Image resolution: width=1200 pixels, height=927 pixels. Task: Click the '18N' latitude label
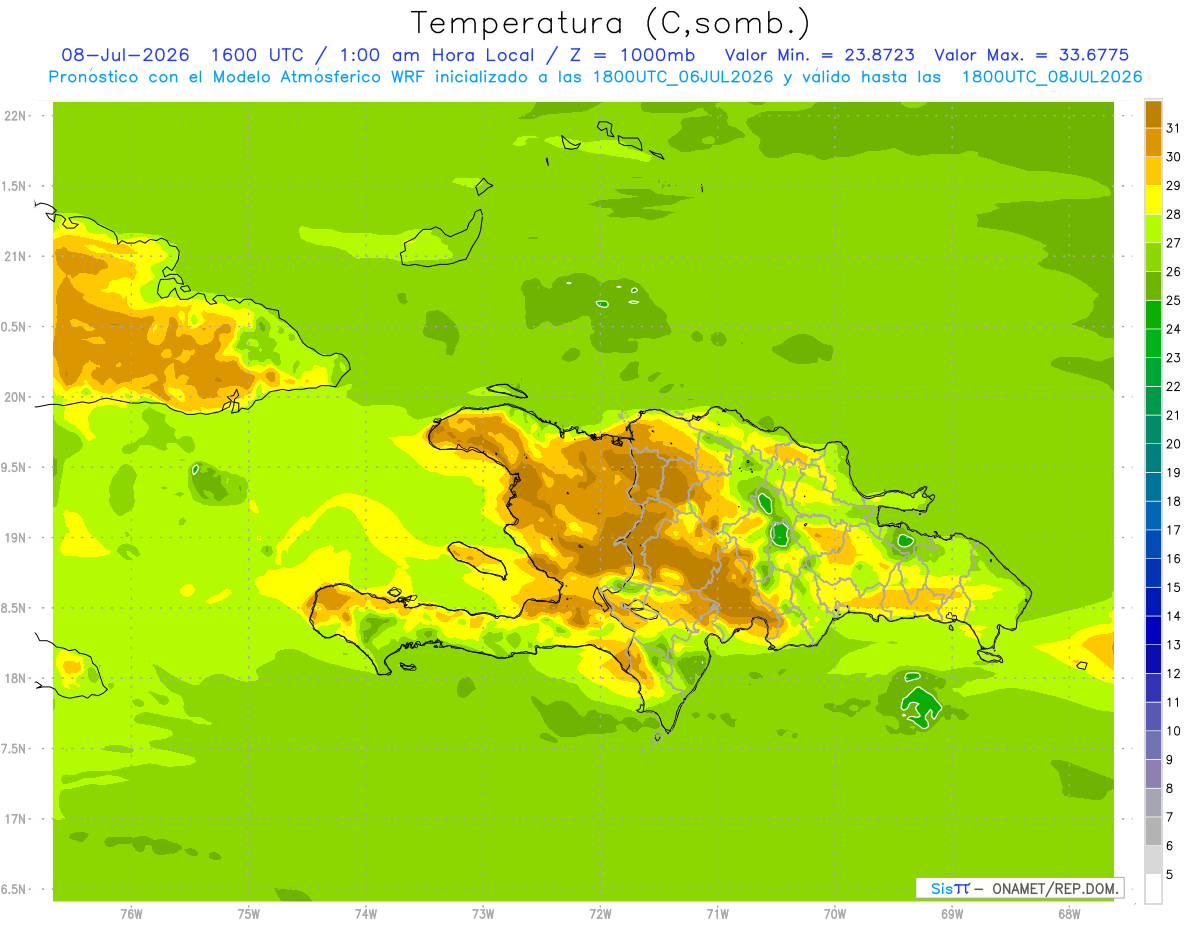[x=15, y=678]
